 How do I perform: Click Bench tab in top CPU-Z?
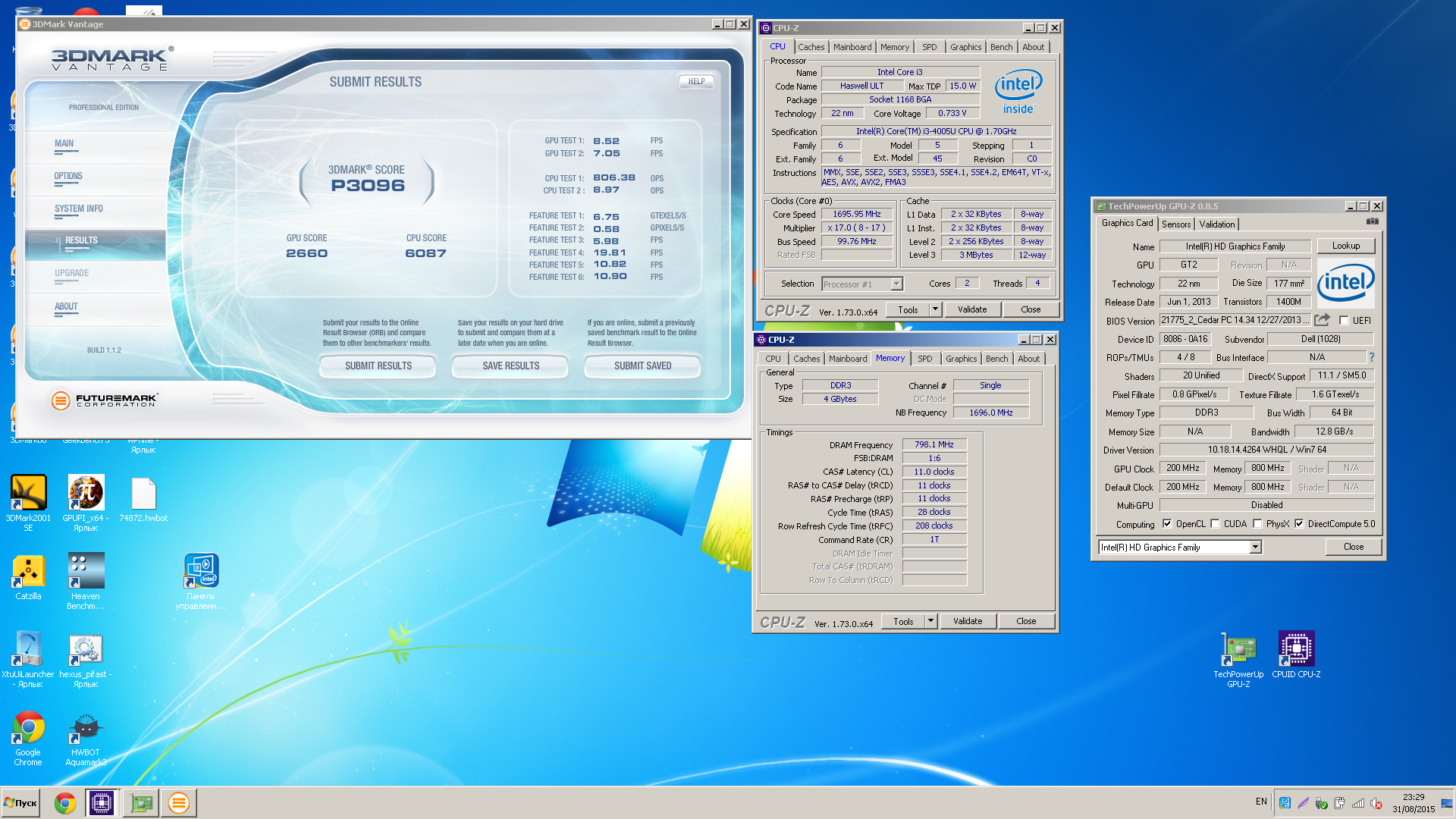pos(1001,47)
